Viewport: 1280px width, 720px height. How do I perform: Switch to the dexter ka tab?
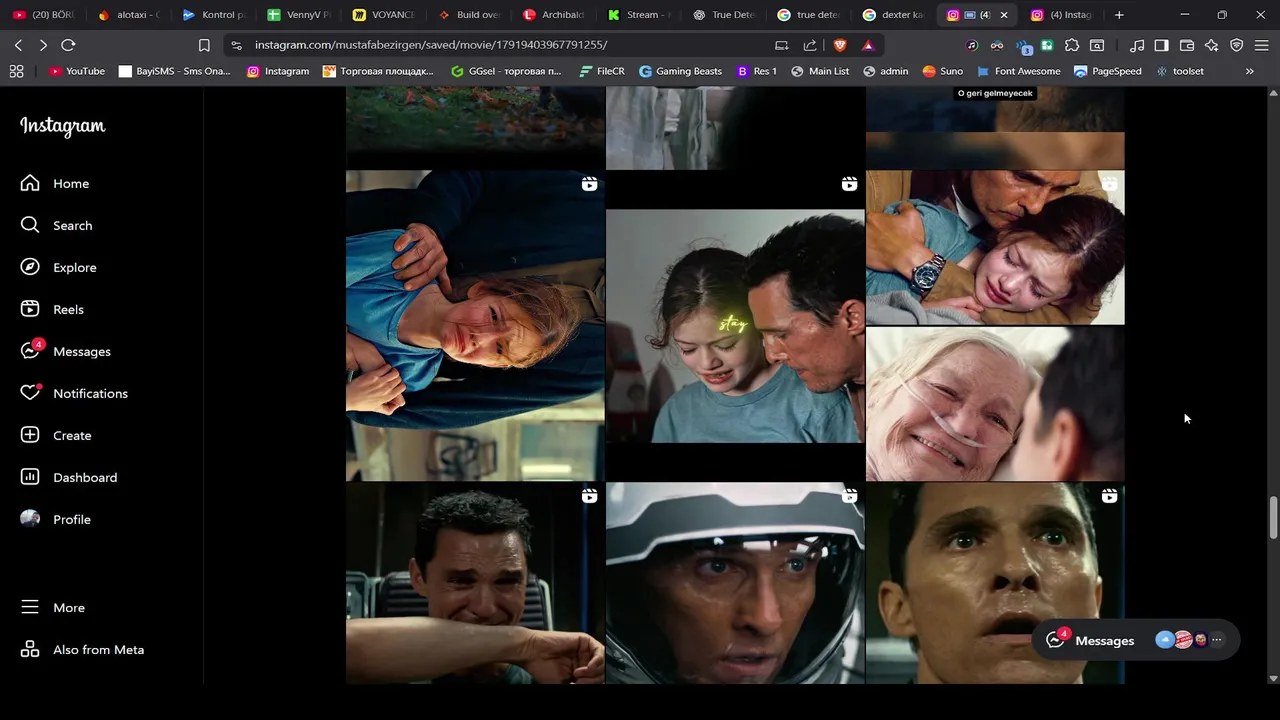[895, 15]
